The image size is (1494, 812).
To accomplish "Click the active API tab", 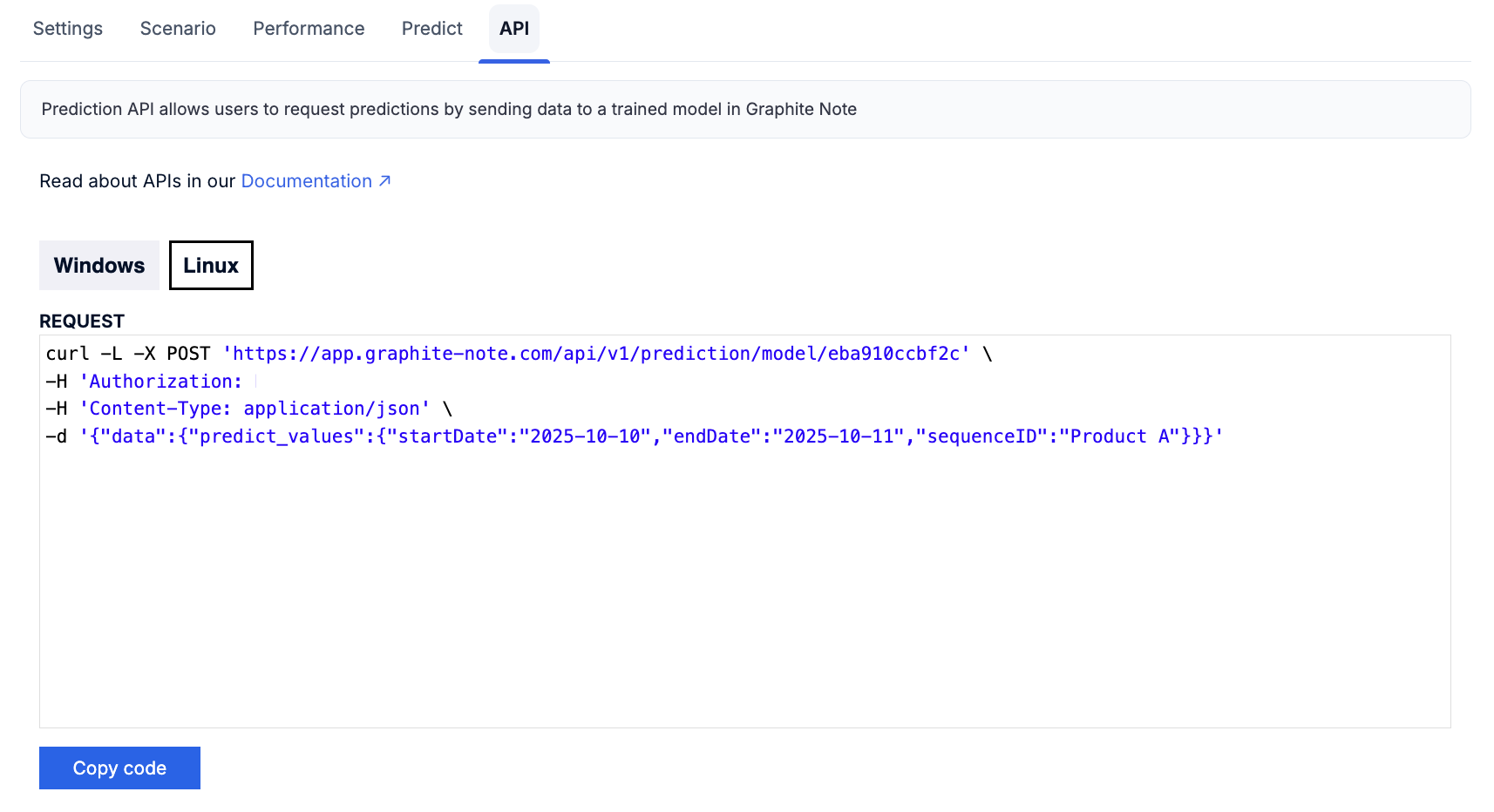I will point(513,29).
